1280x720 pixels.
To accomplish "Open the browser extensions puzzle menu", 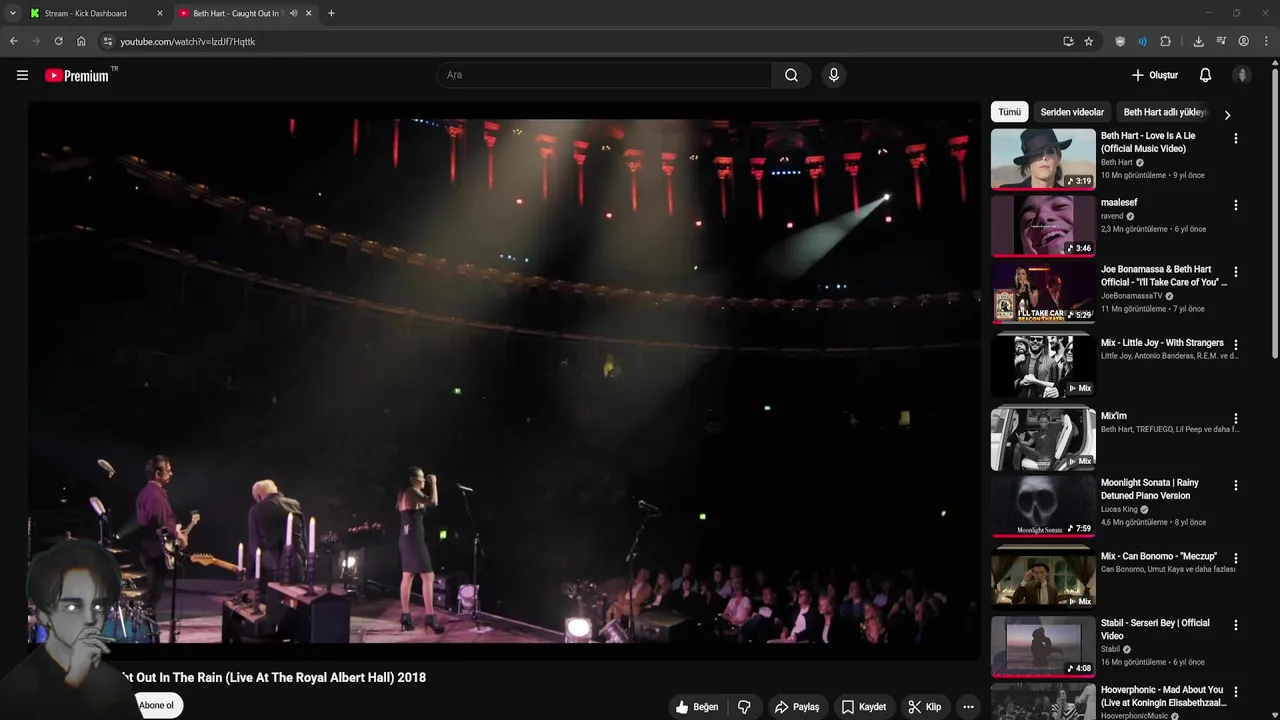I will 1165,41.
